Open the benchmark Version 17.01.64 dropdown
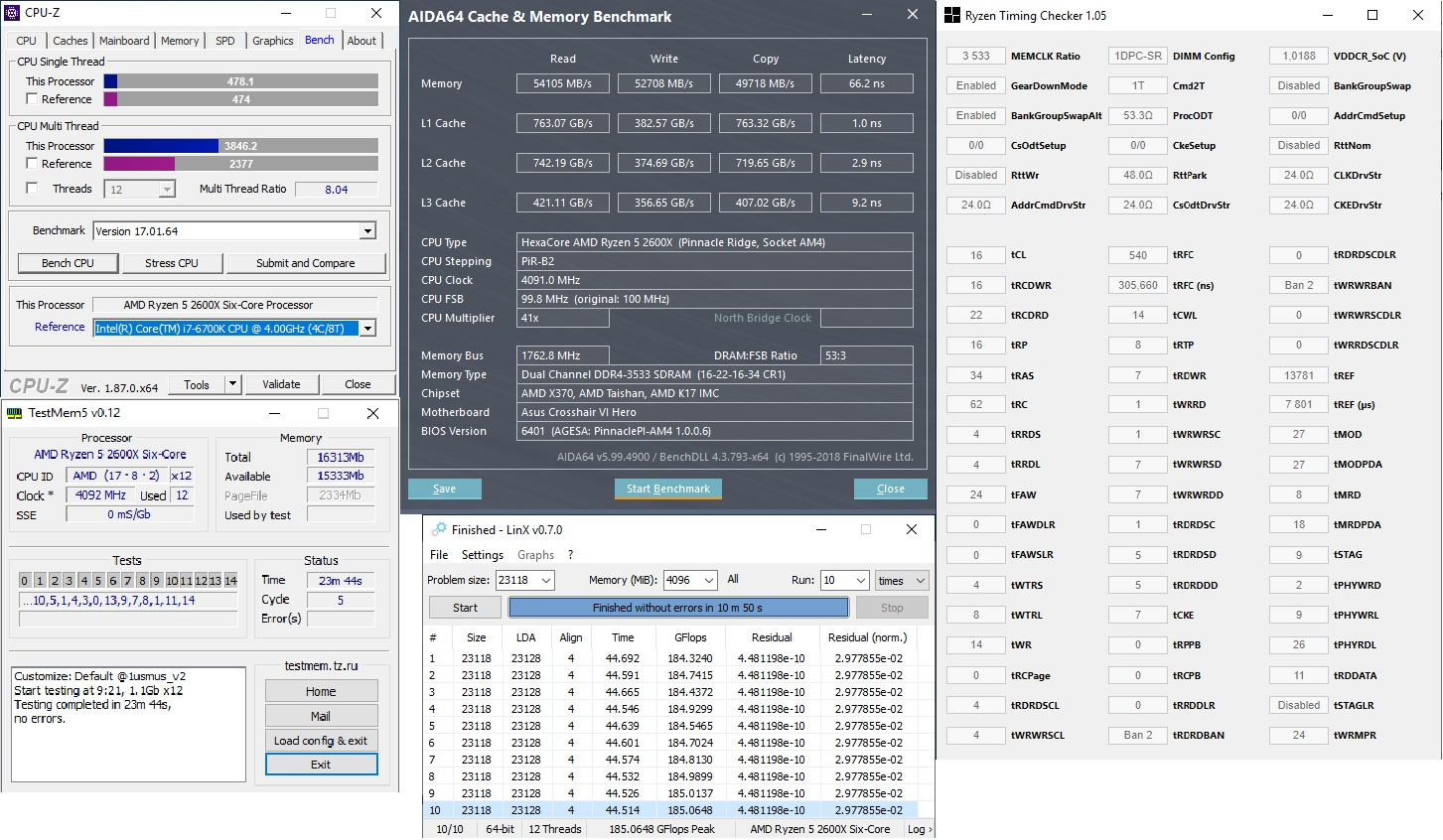This screenshot has width=1443, height=840. (367, 231)
